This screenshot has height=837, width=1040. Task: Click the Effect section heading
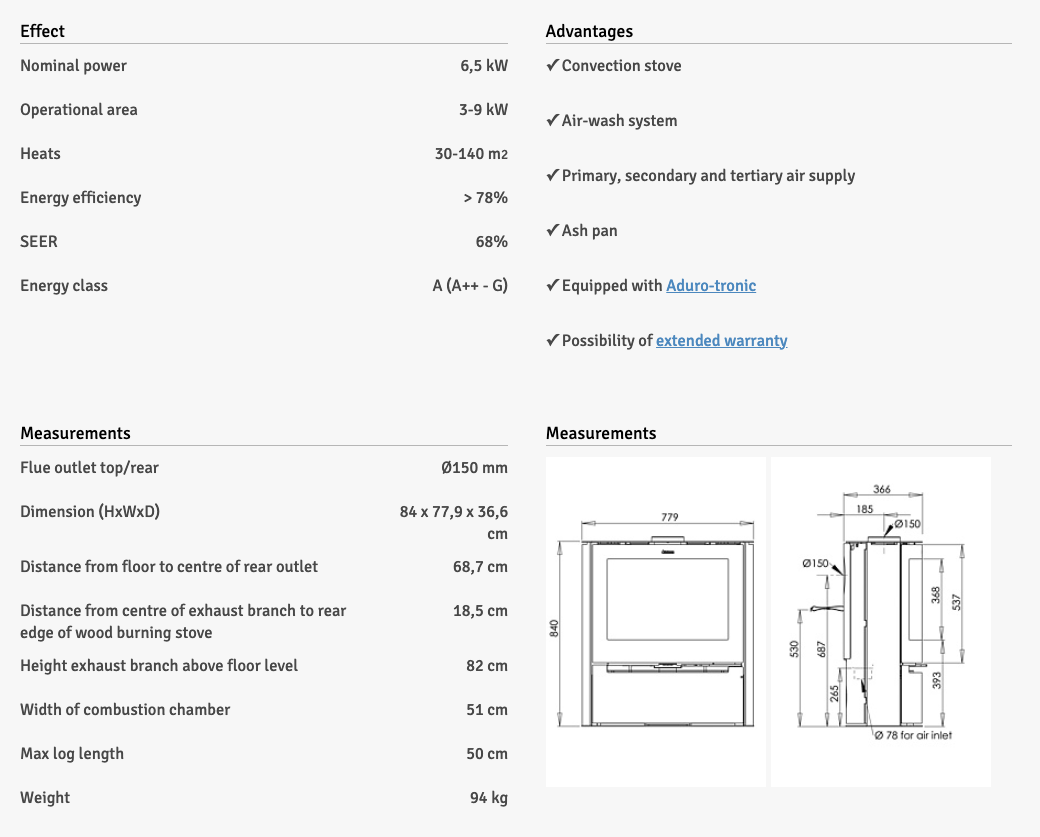[x=42, y=31]
